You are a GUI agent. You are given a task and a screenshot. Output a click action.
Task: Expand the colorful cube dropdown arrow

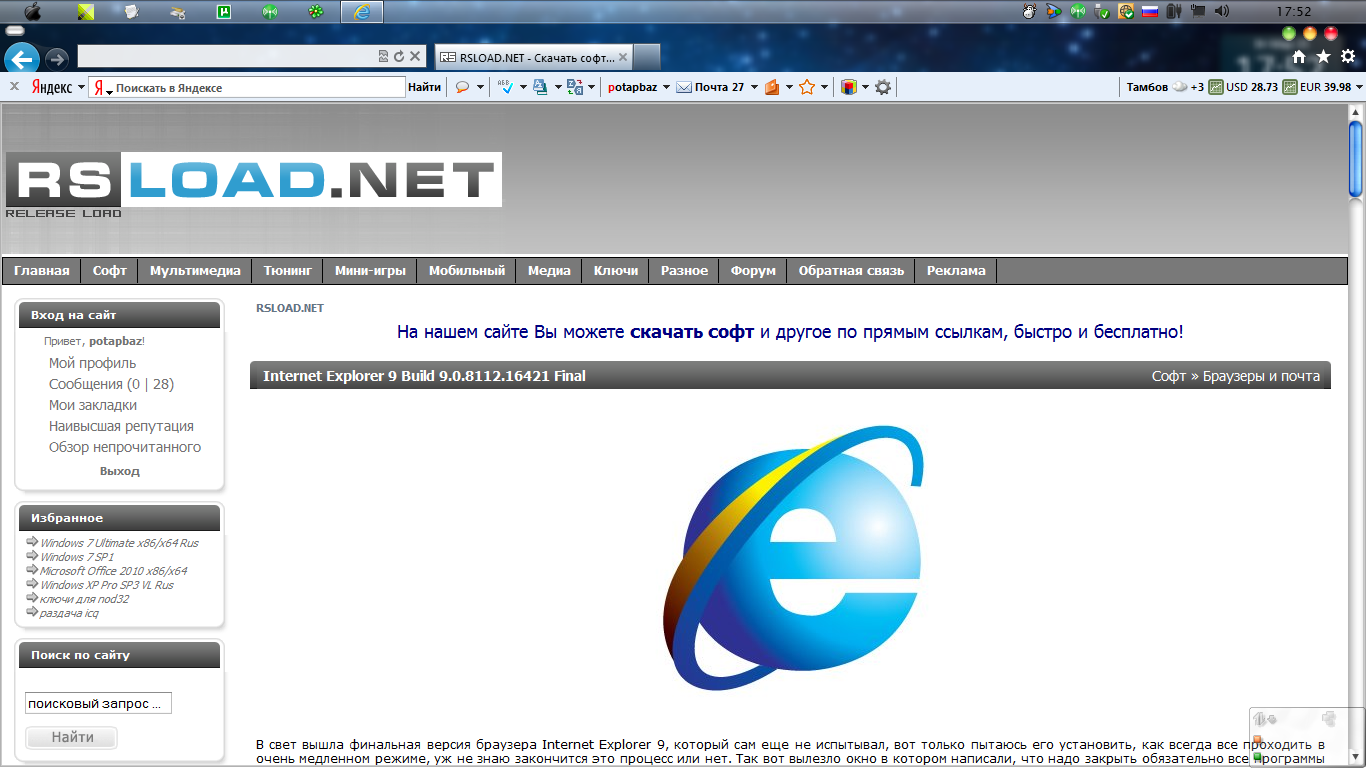[x=865, y=88]
